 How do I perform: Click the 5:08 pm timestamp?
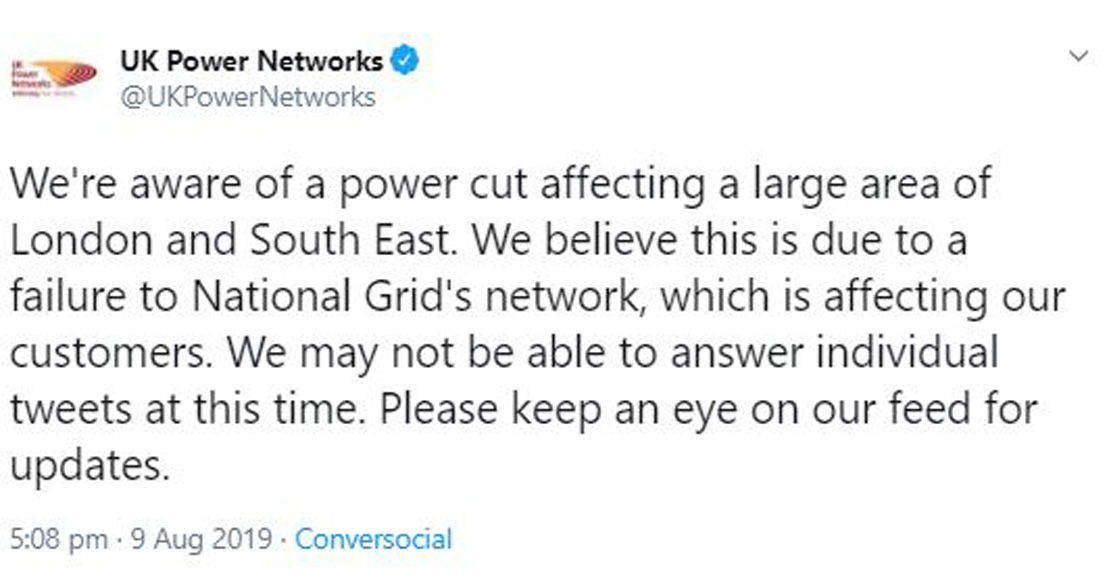click(x=57, y=541)
